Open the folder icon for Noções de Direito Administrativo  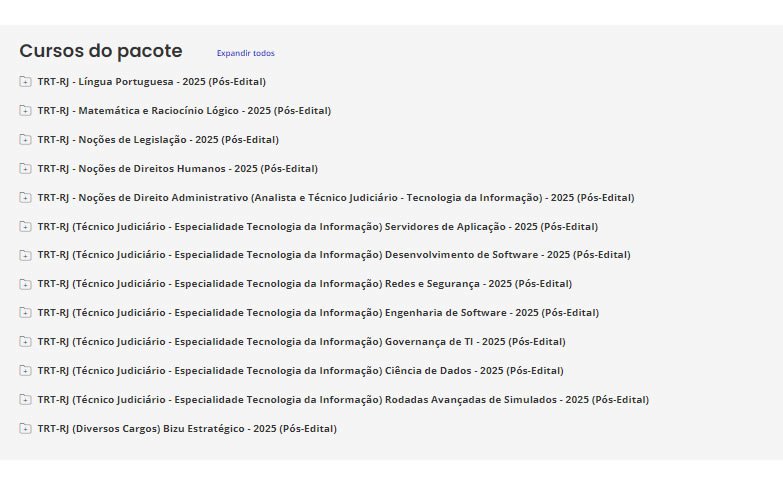click(x=25, y=198)
